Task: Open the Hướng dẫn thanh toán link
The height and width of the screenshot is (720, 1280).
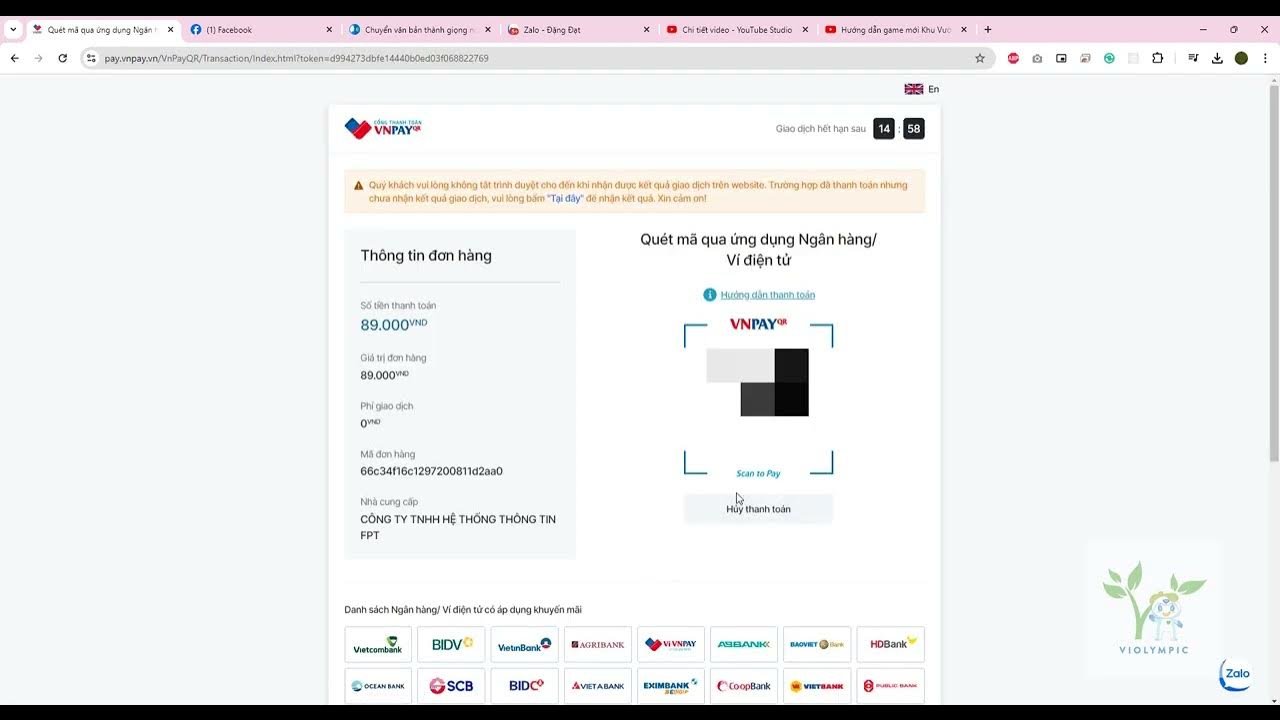Action: point(767,295)
